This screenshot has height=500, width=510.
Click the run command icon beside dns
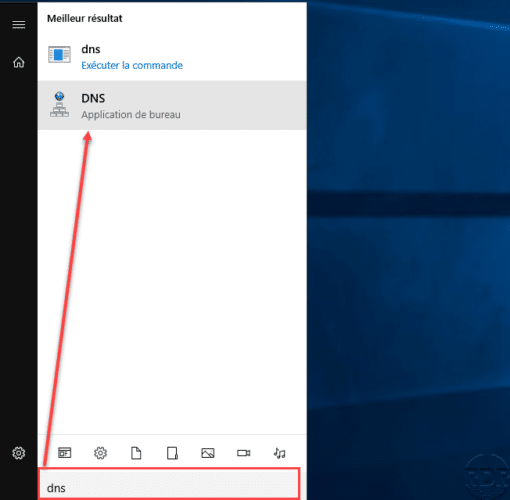point(59,54)
